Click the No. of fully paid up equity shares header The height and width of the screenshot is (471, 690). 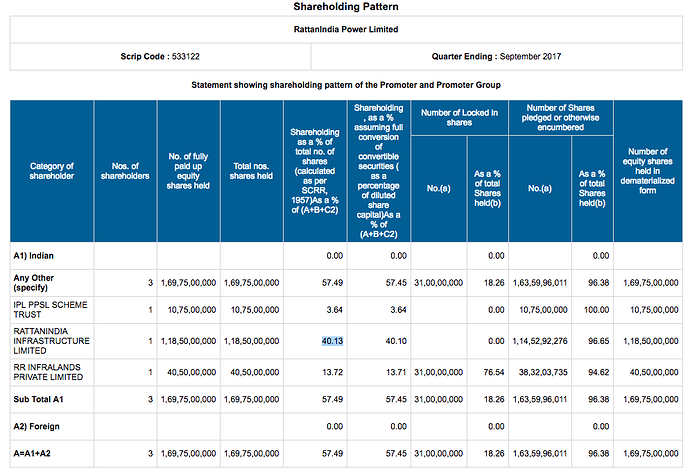[x=188, y=171]
